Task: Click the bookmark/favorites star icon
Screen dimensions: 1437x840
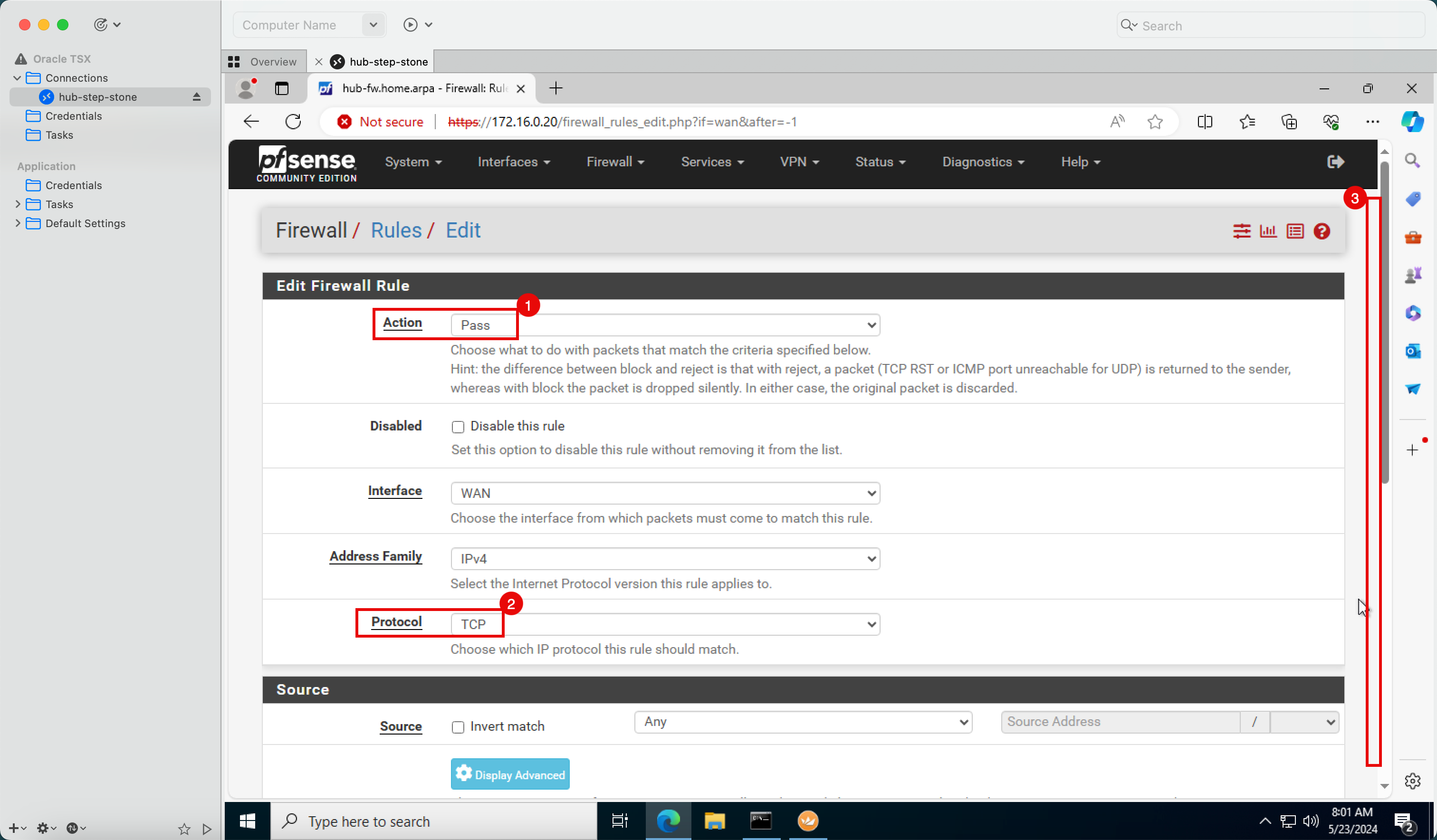Action: (1156, 122)
